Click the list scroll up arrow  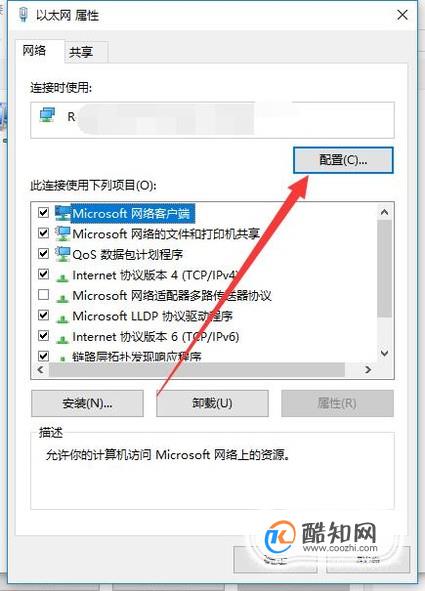tap(384, 212)
